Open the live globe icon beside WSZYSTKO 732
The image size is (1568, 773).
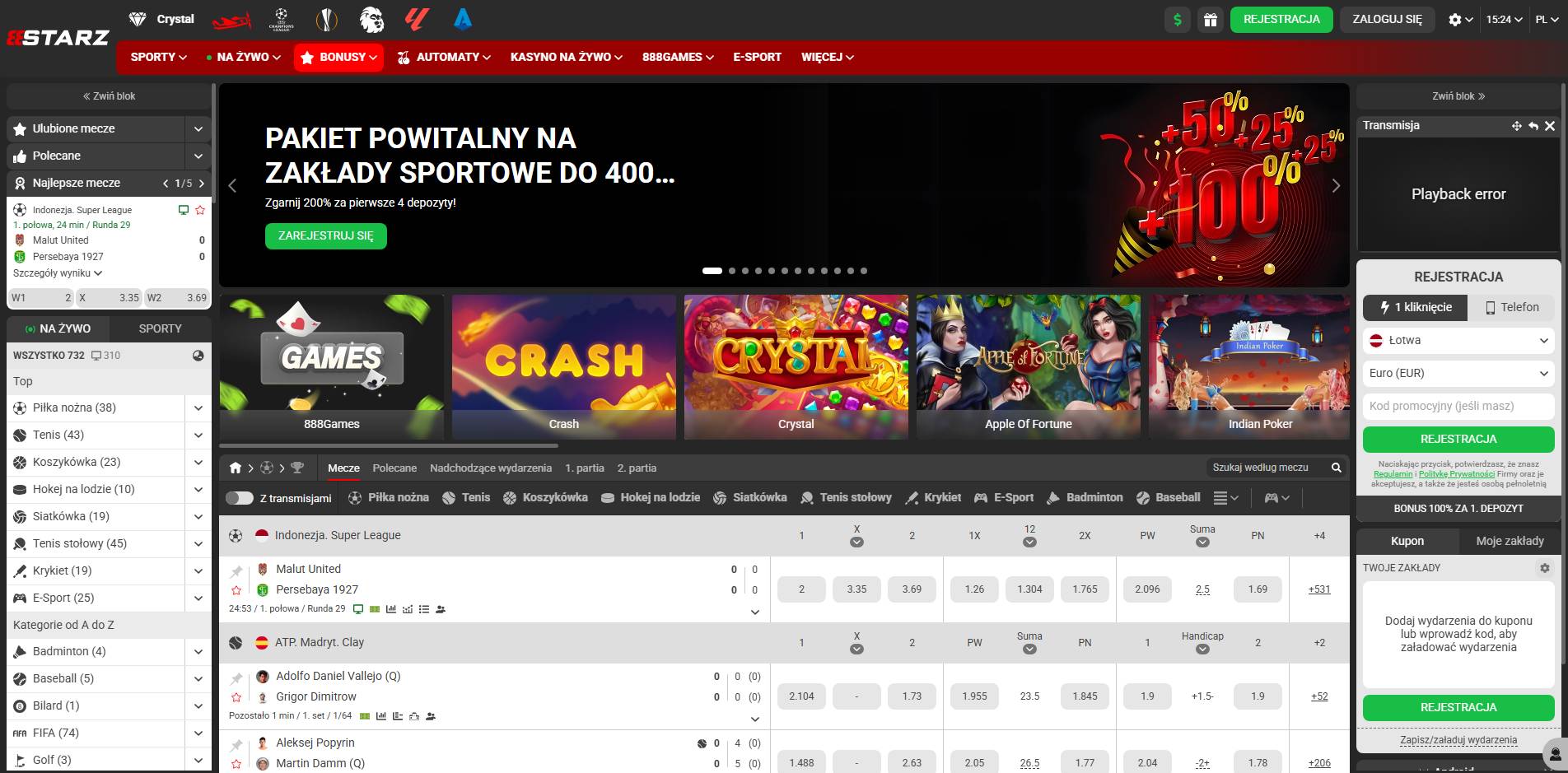(198, 356)
